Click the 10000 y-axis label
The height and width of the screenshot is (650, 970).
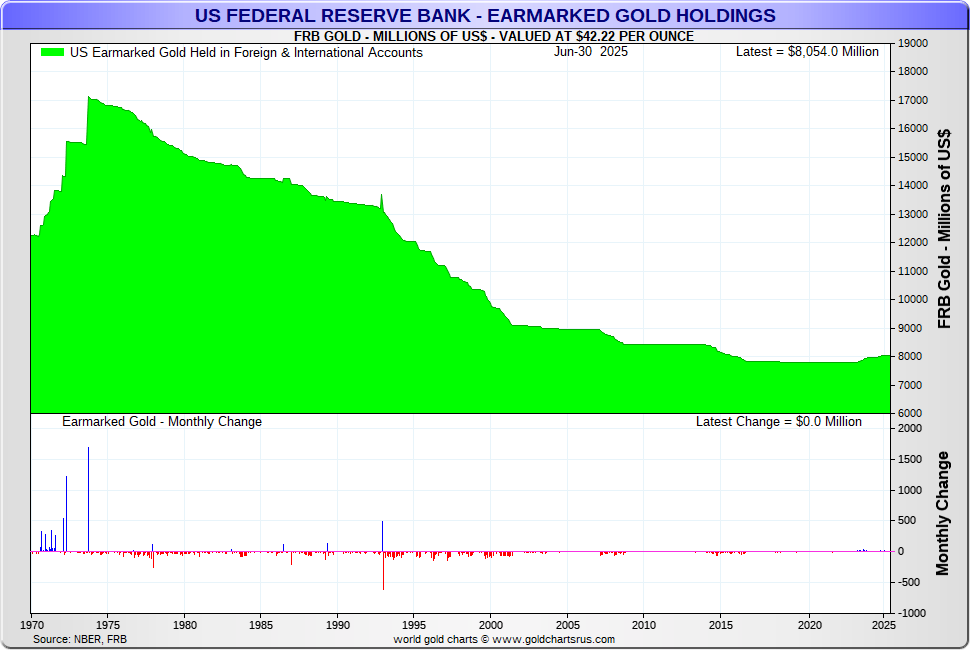912,299
